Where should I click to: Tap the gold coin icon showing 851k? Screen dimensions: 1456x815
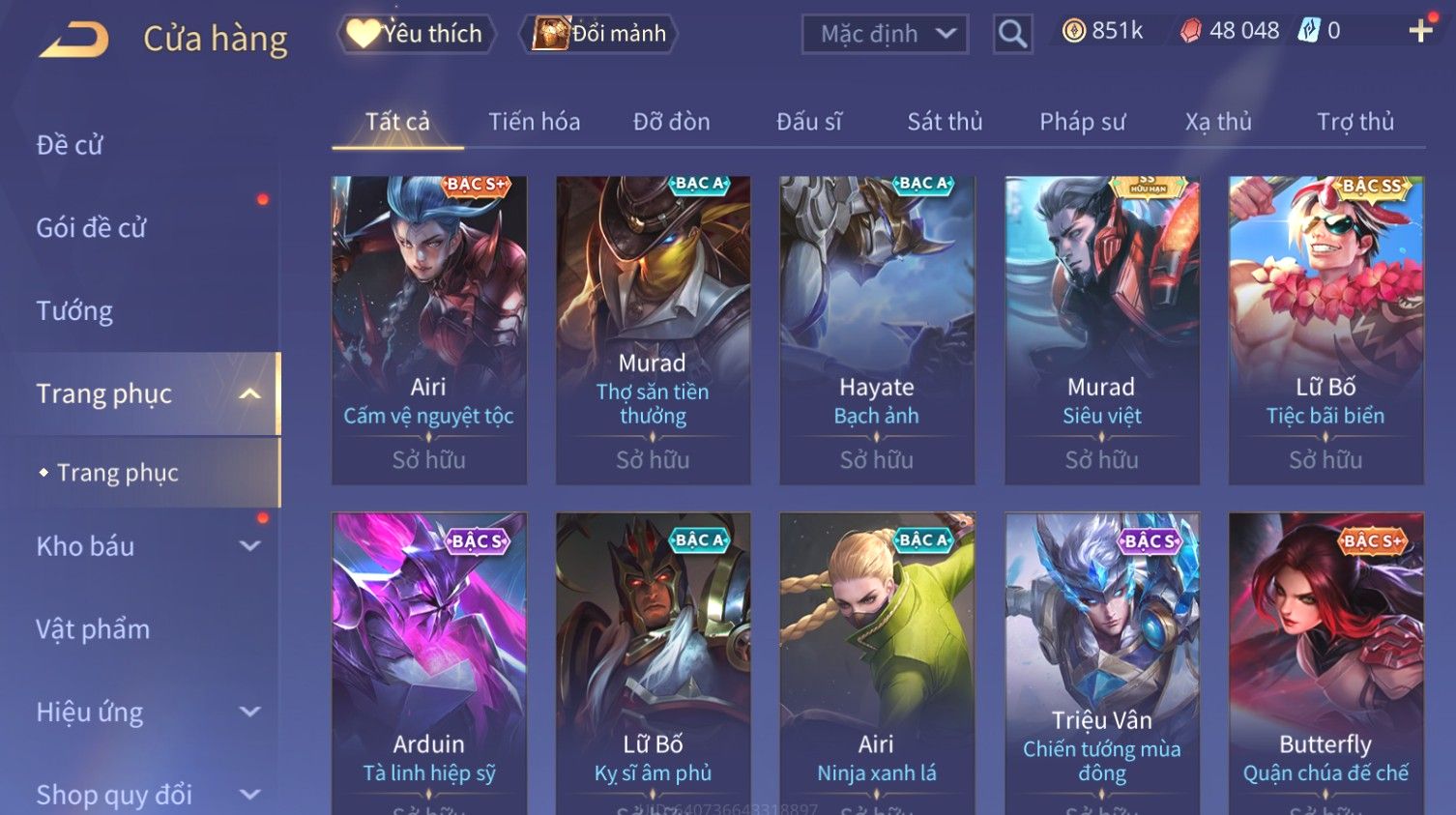point(1073,32)
